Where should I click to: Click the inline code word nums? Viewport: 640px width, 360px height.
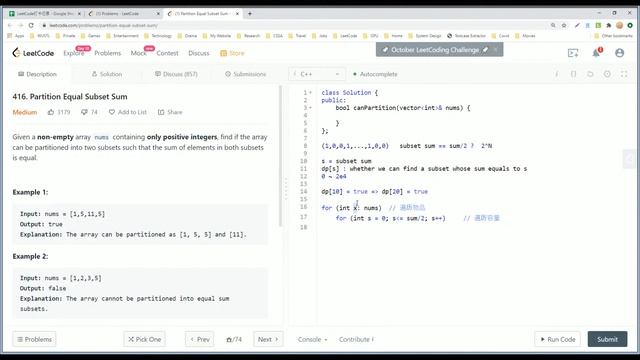click(x=101, y=137)
